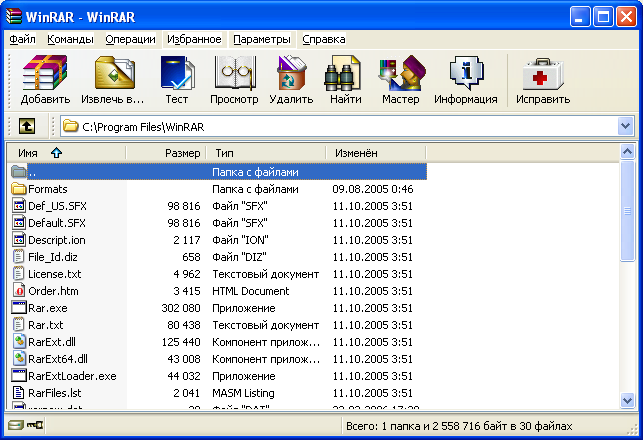This screenshot has height=440, width=643.
Task: Click the File_Id.diz file icon
Action: click(x=18, y=257)
